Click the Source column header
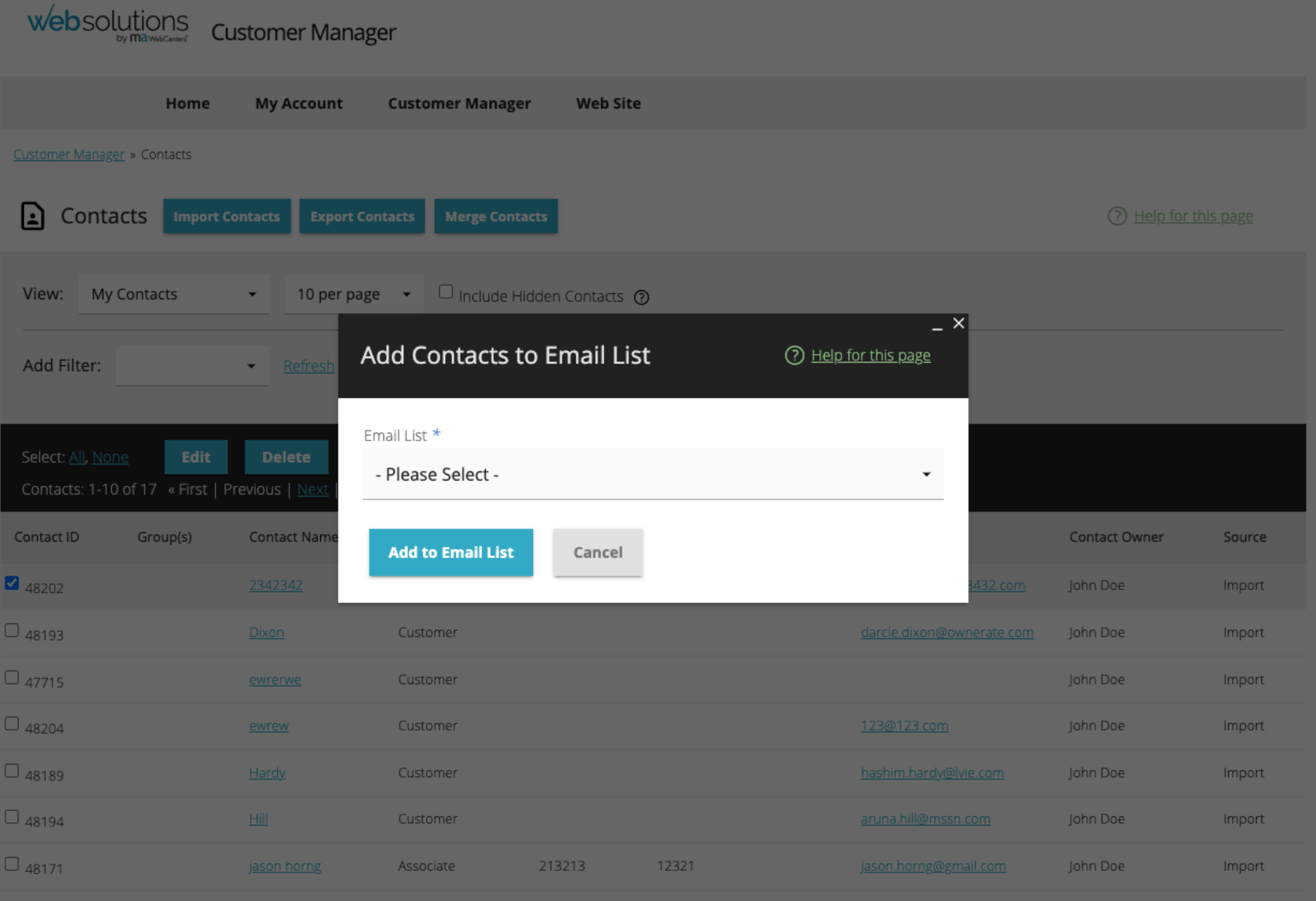The image size is (1316, 901). [1244, 537]
